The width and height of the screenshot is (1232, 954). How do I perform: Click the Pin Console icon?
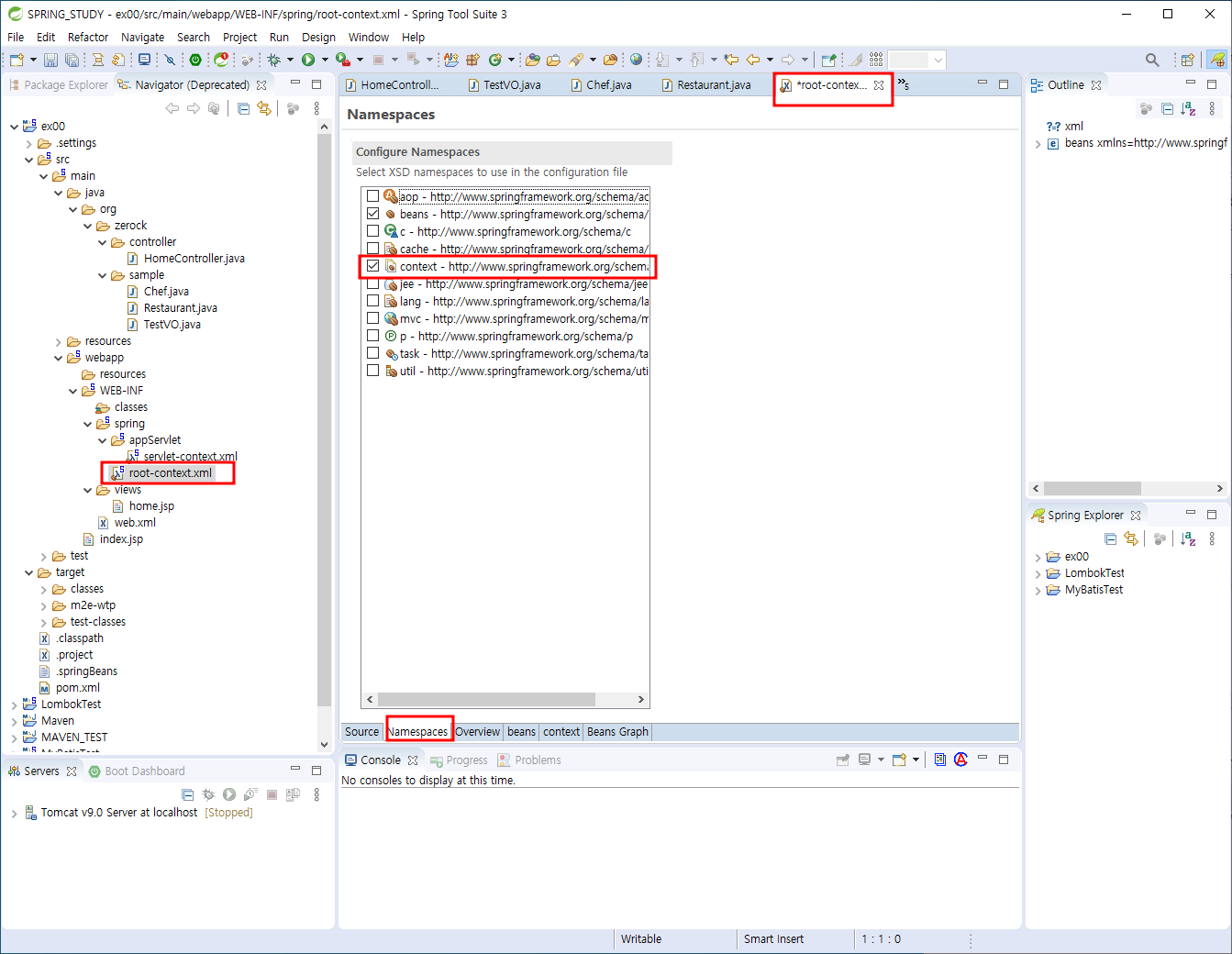pos(843,760)
